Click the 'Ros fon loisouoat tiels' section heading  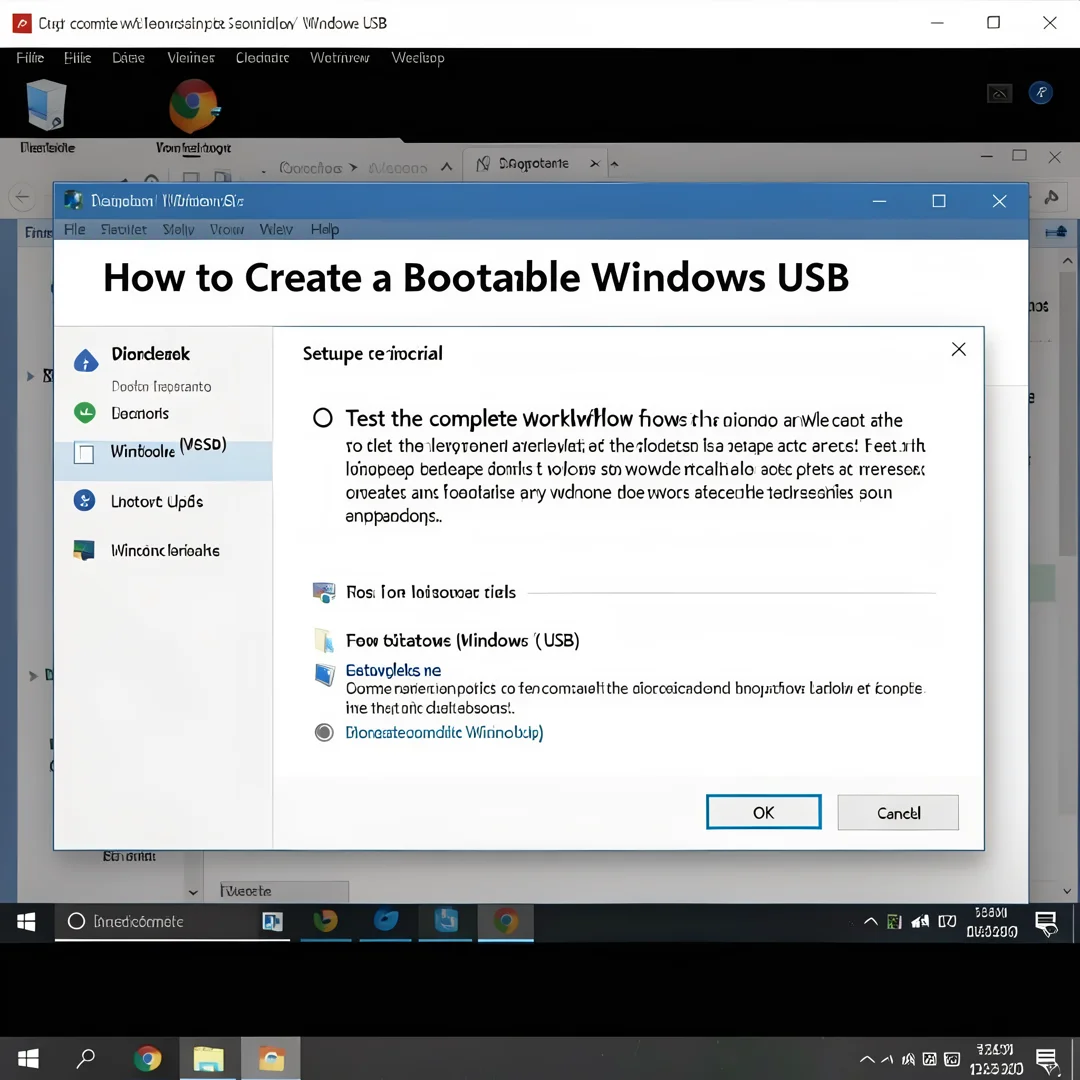(x=430, y=592)
